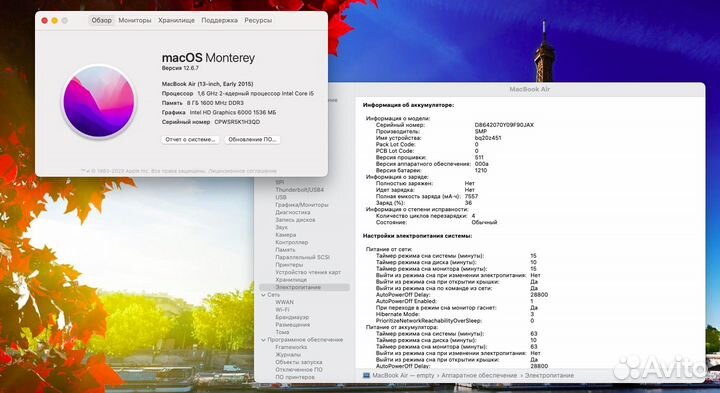Select Память in the sidebar

[285, 250]
